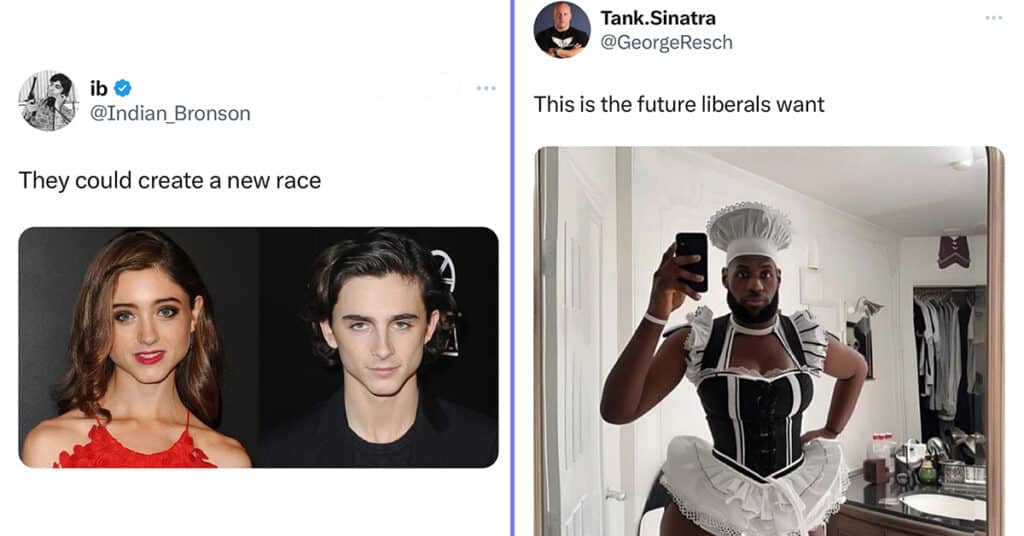1024x536 pixels.
Task: Open the photo of man in black shirt
Action: tap(379, 347)
